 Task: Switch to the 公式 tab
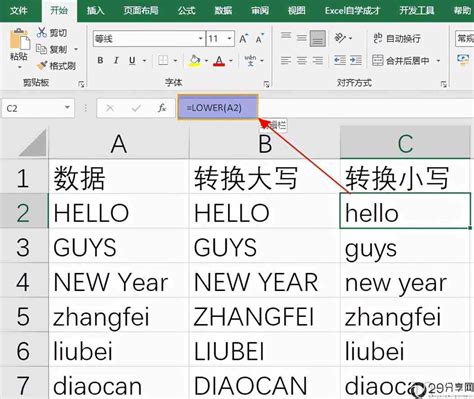(x=186, y=11)
